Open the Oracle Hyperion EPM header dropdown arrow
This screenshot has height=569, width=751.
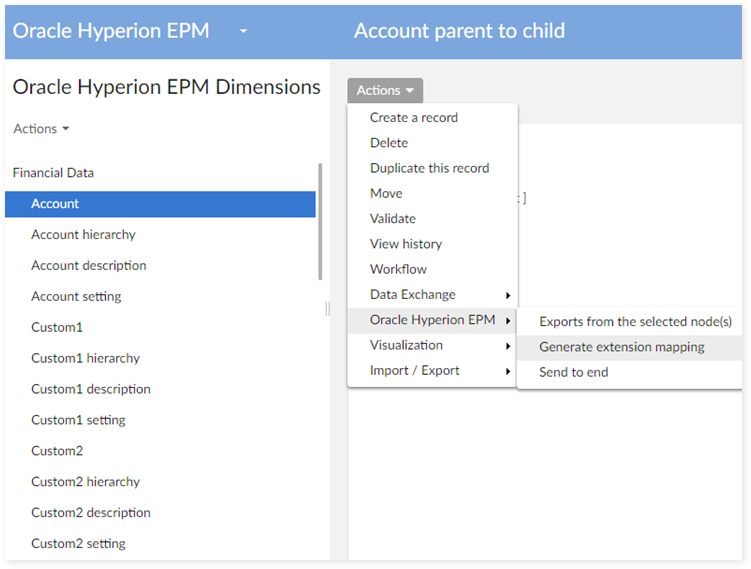(243, 31)
